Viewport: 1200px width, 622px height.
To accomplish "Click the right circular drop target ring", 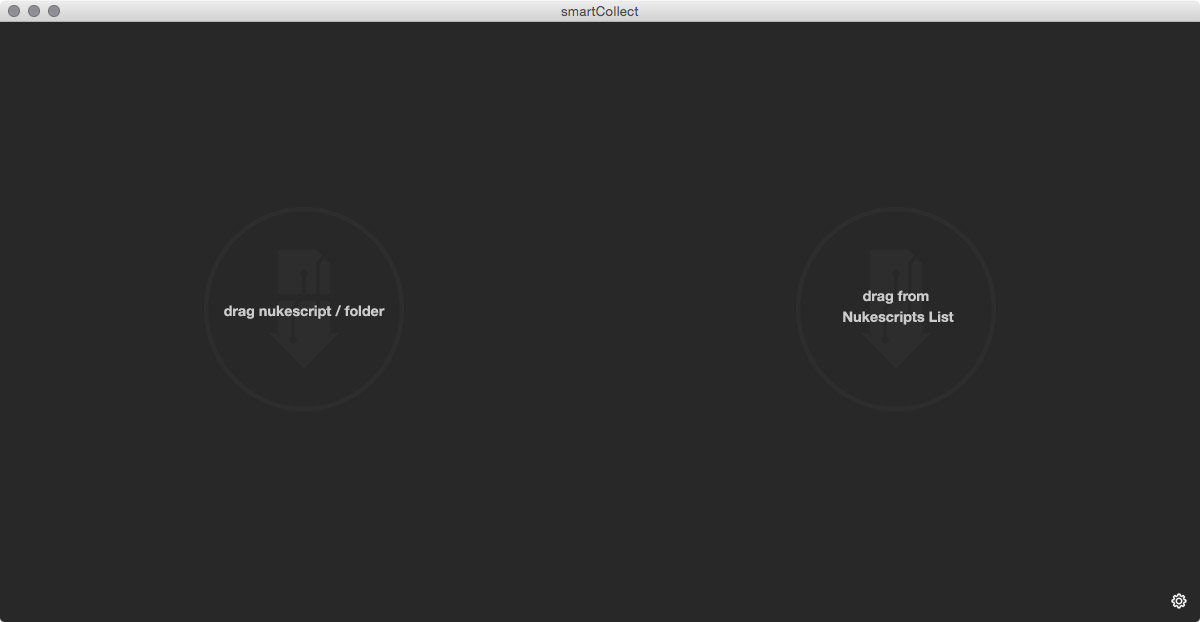I will pyautogui.click(x=896, y=210).
